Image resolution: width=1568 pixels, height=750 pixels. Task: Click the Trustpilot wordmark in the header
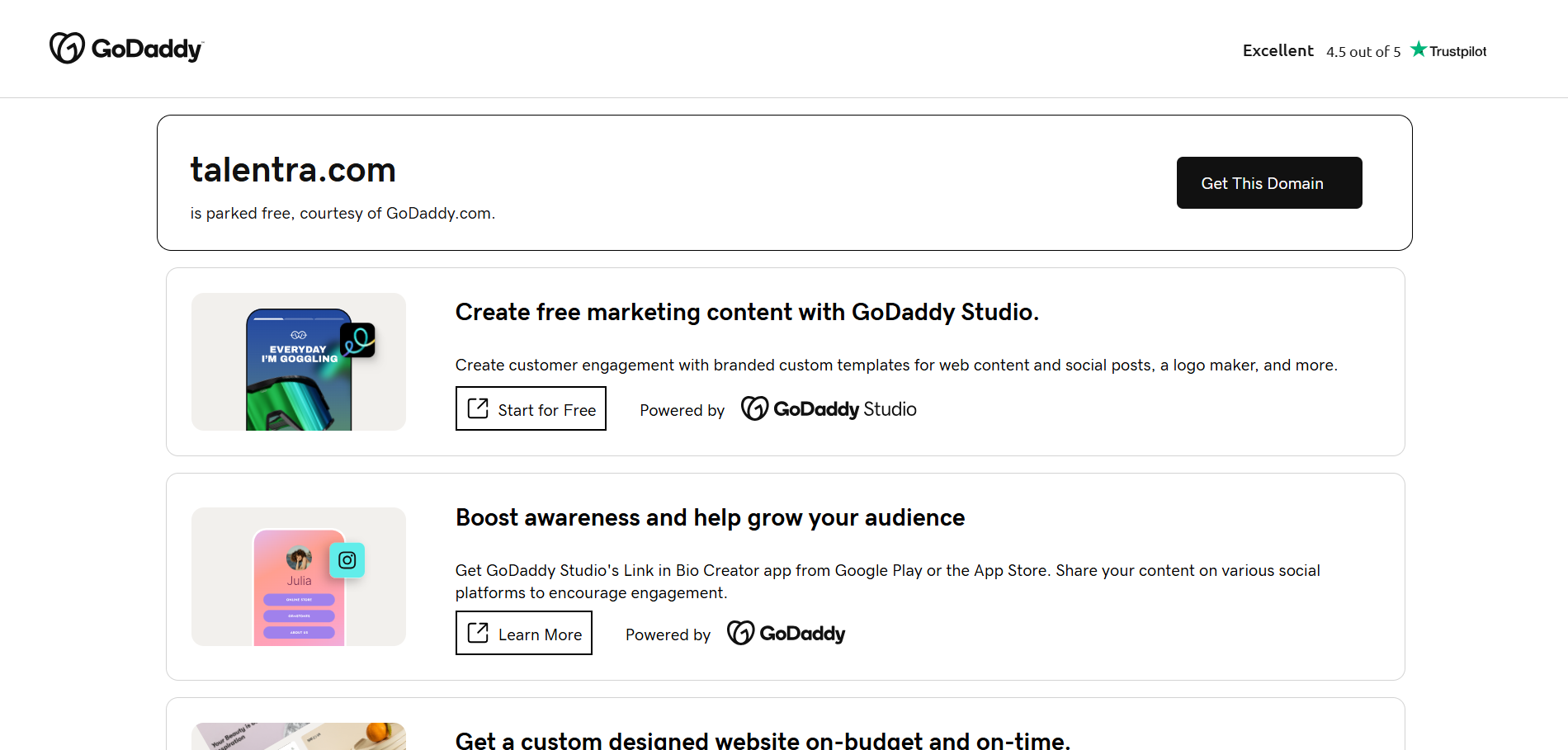point(1457,51)
